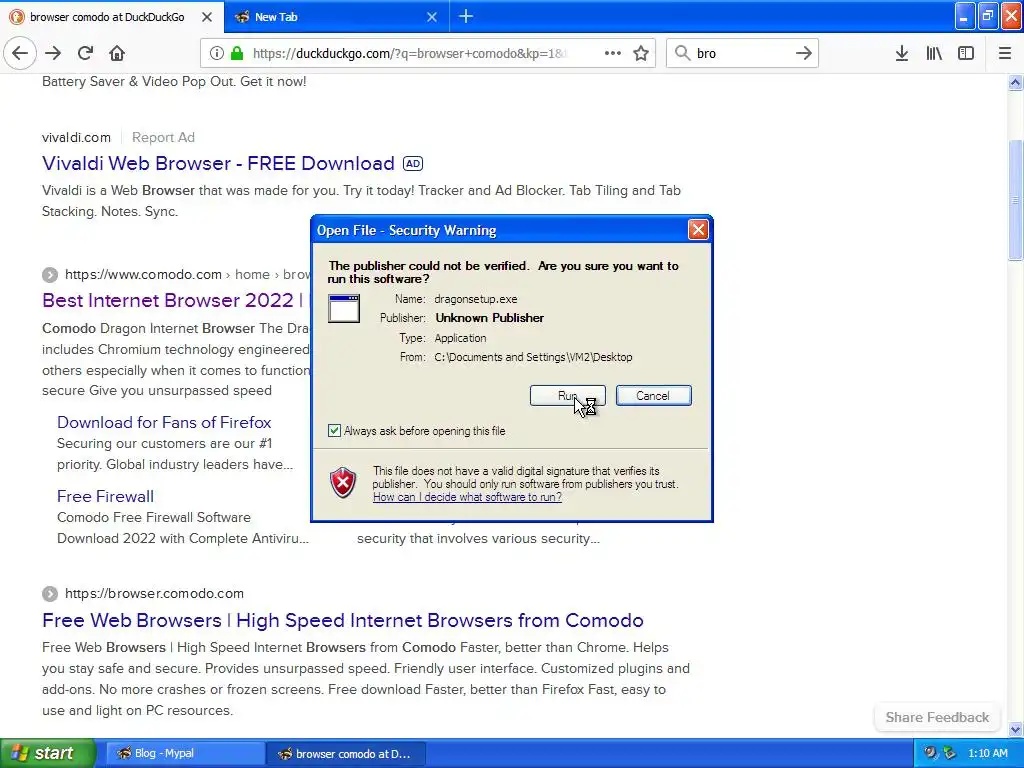This screenshot has width=1024, height=768.
Task: Click 'Unknown Publisher' text in dialog
Action: click(490, 318)
